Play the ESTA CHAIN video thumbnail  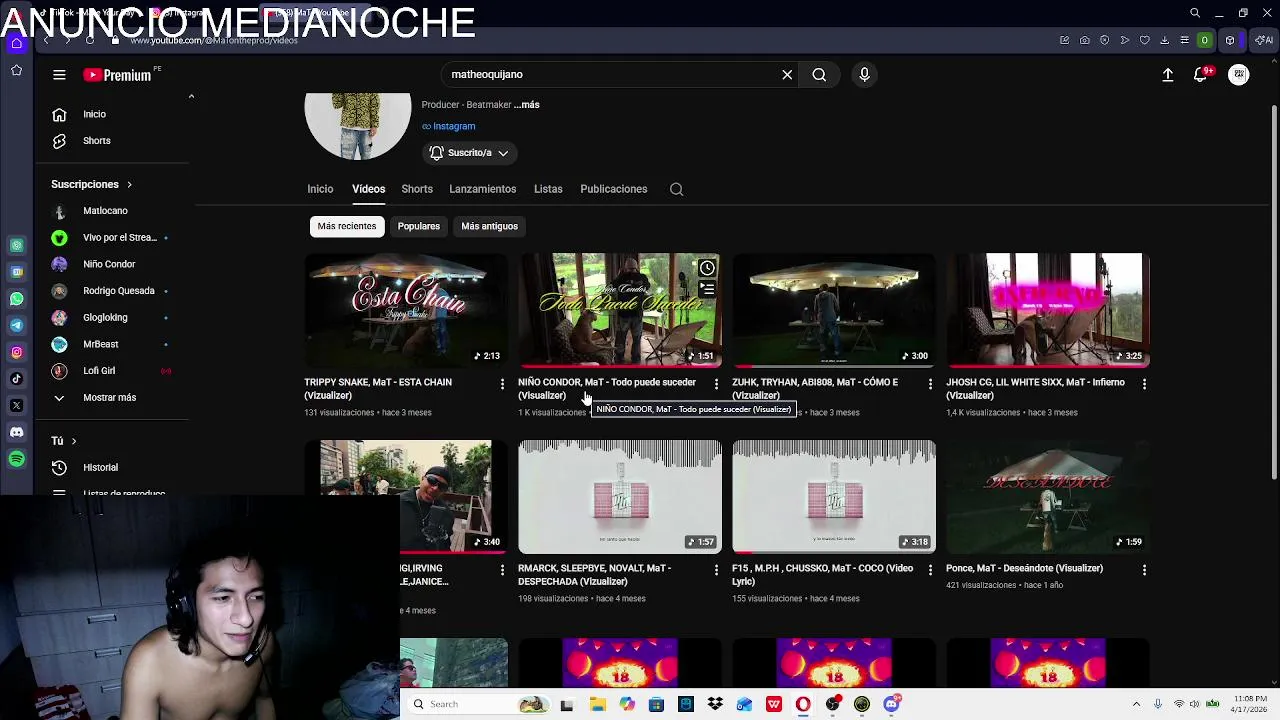coord(406,310)
